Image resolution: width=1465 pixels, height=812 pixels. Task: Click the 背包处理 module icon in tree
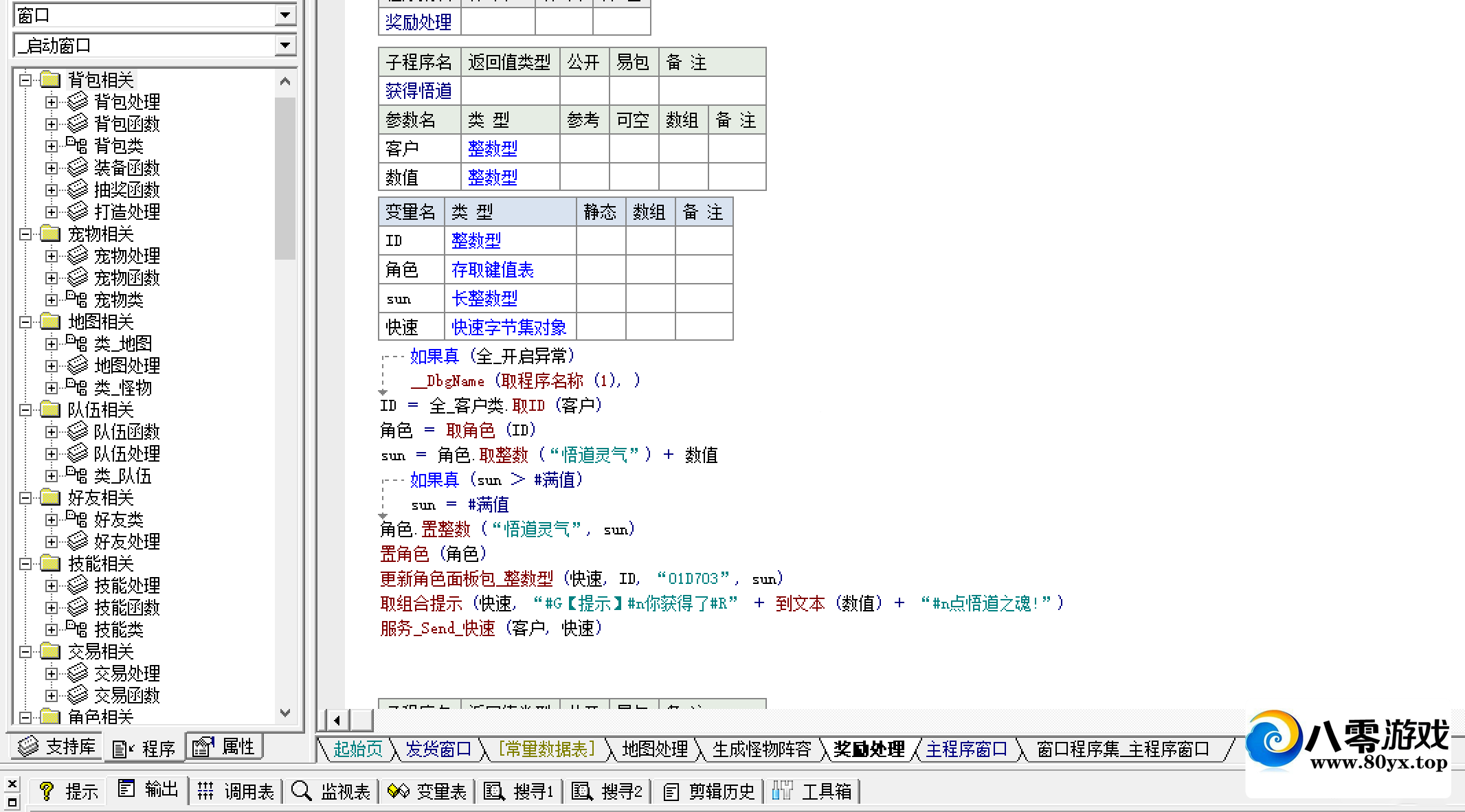pos(78,102)
